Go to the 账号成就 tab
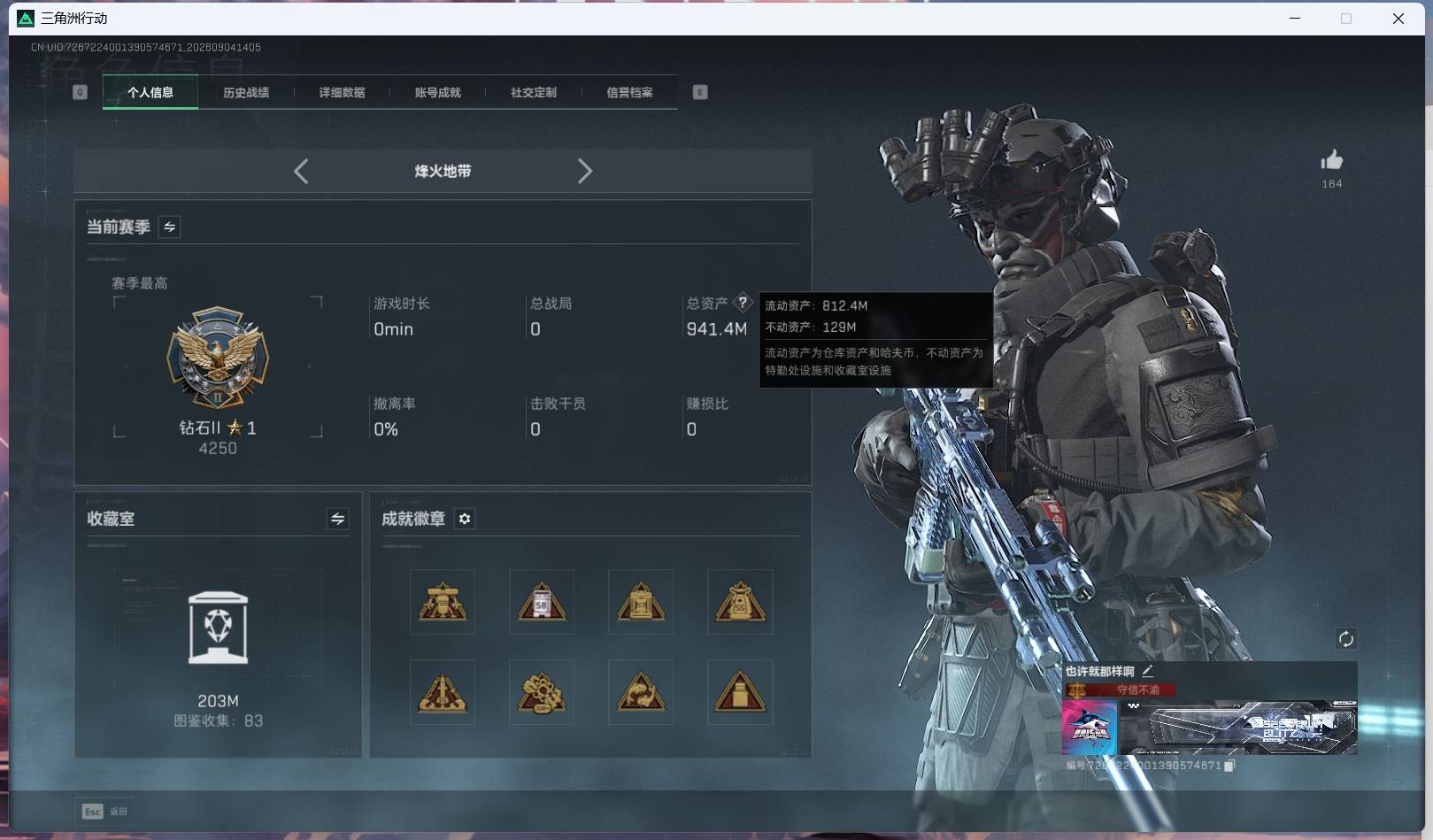 pyautogui.click(x=437, y=92)
